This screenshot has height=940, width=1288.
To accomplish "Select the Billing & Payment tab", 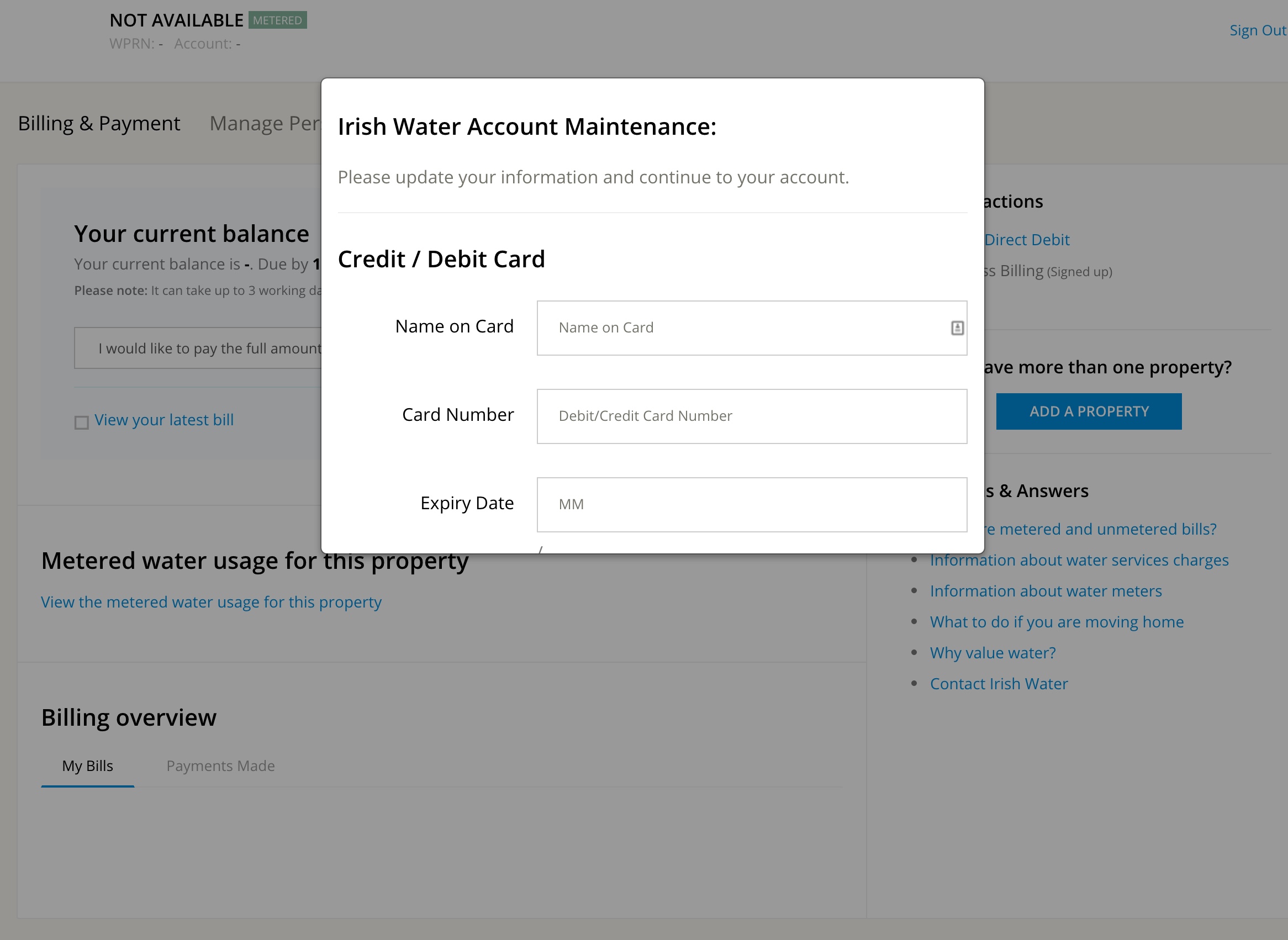I will 98,123.
